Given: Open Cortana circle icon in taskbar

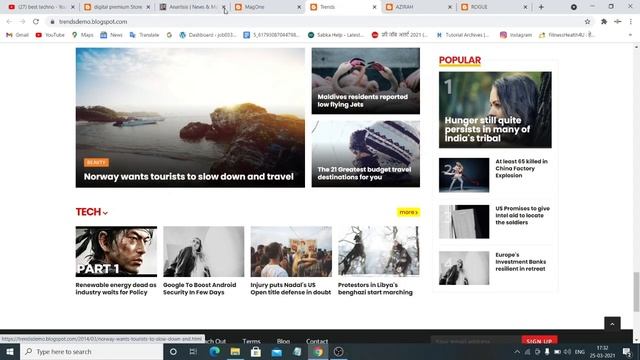Looking at the screenshot, I should 173,351.
